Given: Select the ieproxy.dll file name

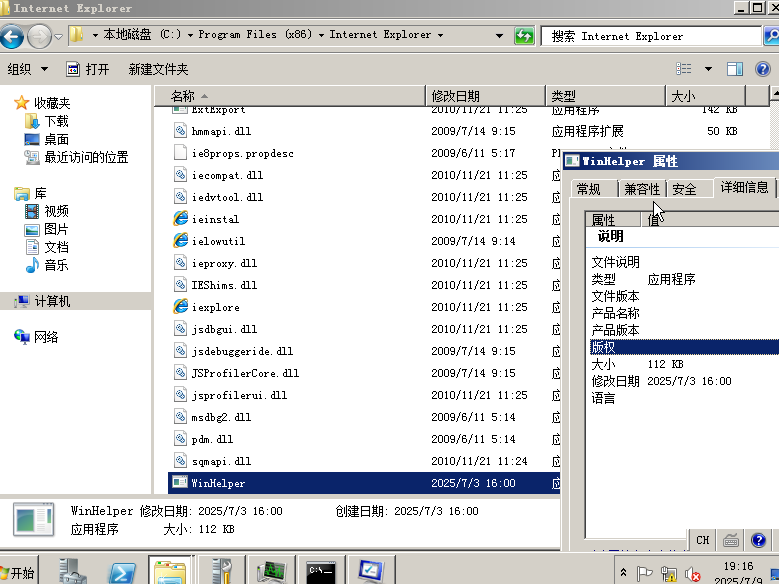Looking at the screenshot, I should tap(225, 263).
